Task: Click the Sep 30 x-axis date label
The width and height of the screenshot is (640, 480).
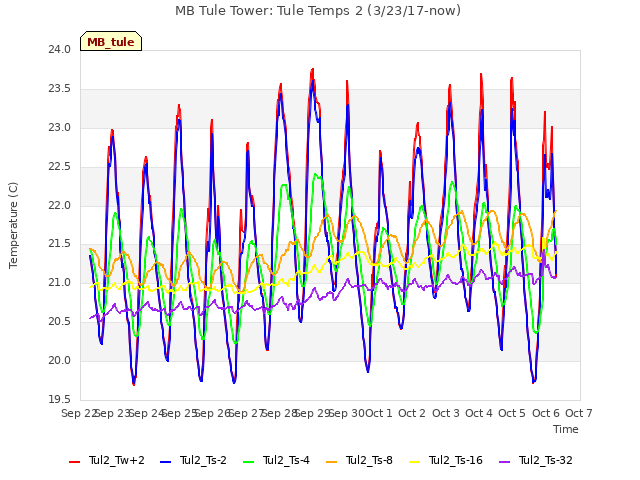Action: [x=347, y=413]
